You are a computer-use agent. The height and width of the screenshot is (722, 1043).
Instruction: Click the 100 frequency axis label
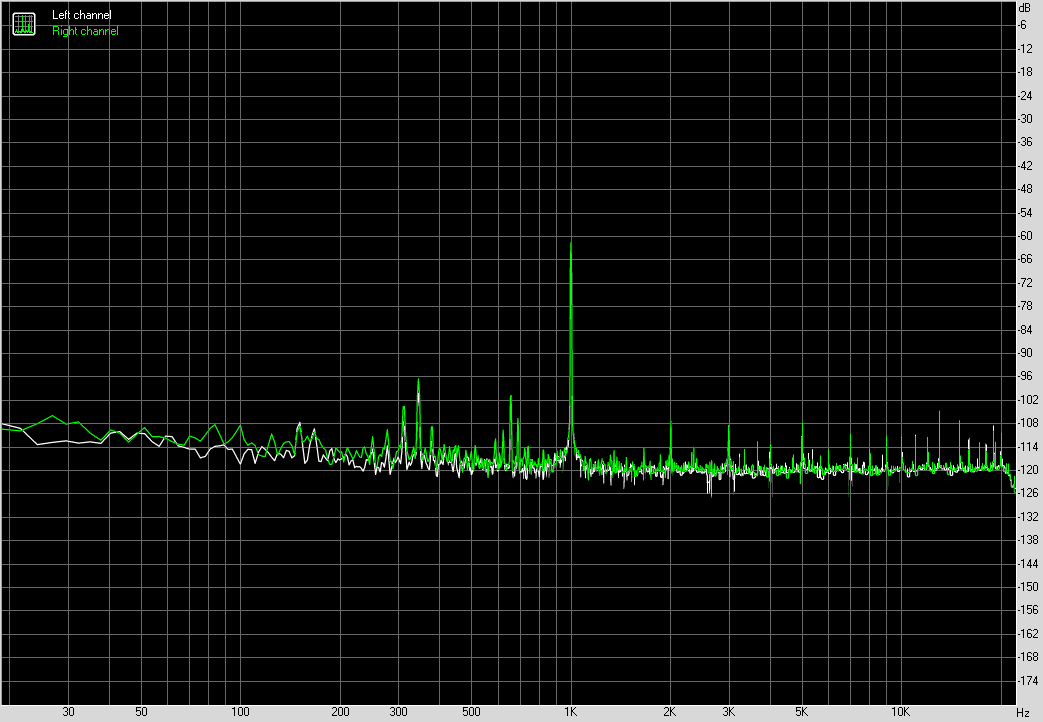(240, 712)
